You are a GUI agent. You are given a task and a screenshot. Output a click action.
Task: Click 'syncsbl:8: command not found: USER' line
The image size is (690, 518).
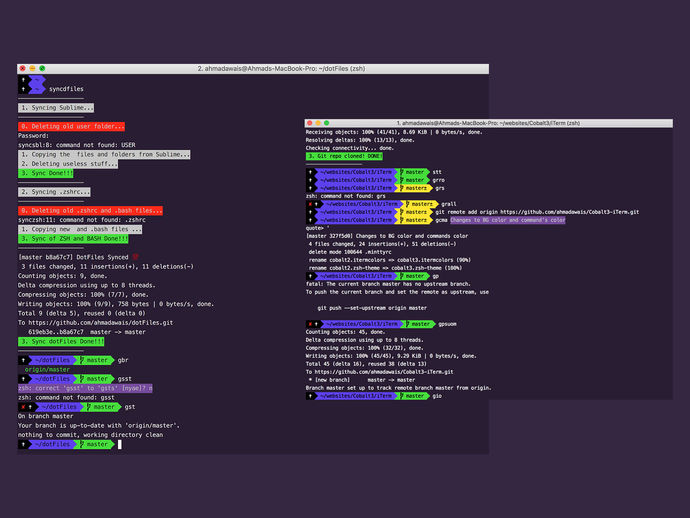[77, 145]
